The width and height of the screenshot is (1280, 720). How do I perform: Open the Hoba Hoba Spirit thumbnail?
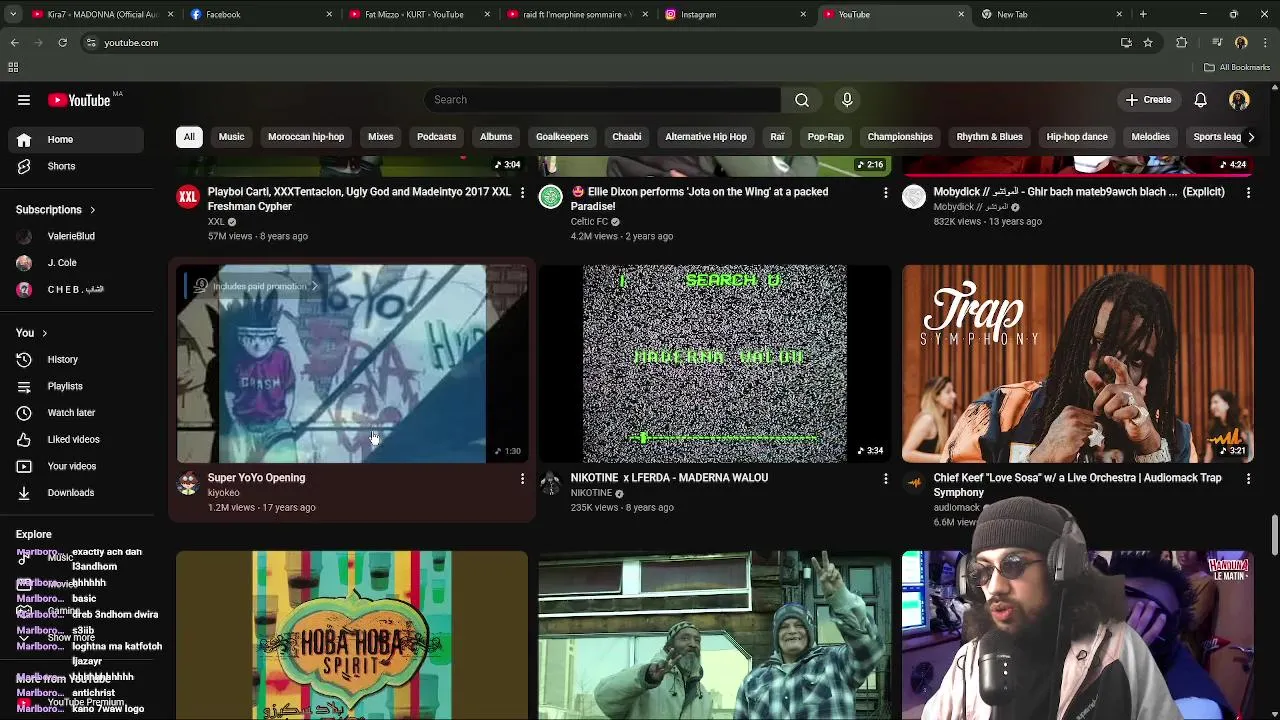[352, 635]
